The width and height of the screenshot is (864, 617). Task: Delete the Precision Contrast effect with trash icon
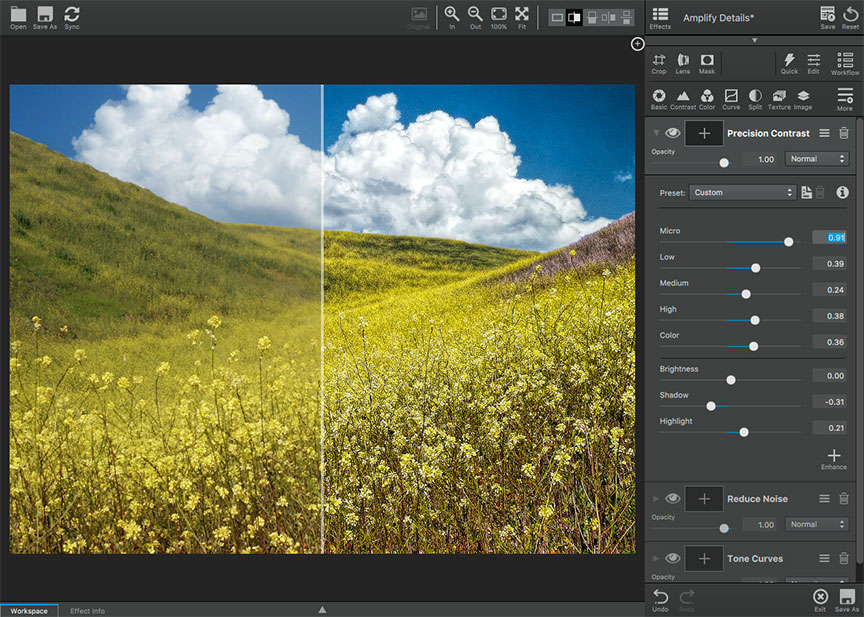pos(843,133)
